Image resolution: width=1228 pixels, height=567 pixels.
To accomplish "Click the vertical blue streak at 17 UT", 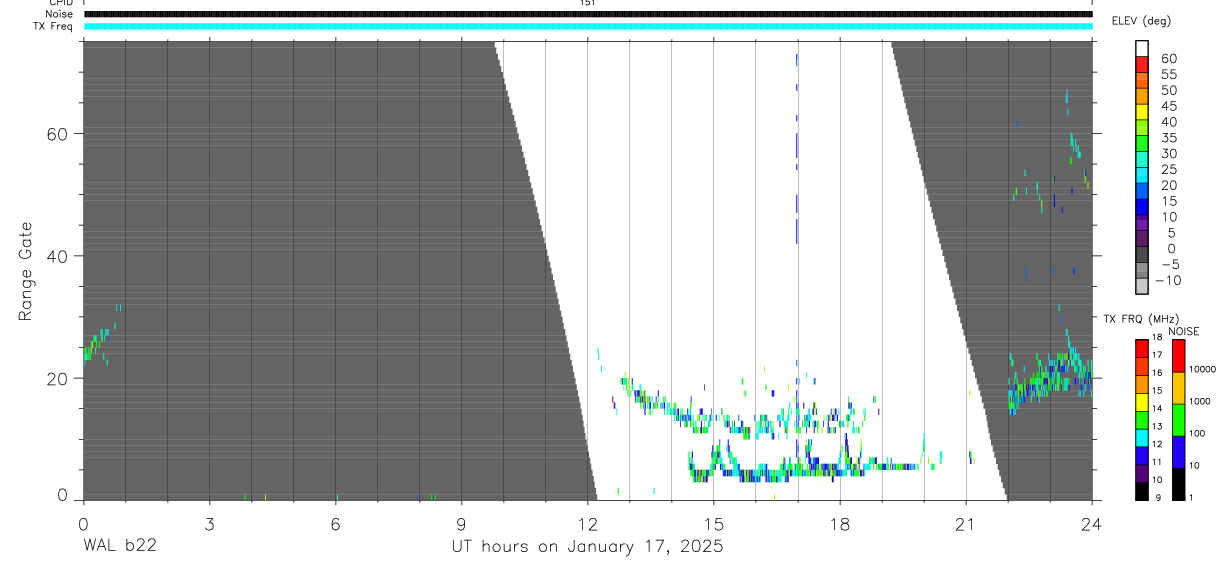I will tap(797, 148).
